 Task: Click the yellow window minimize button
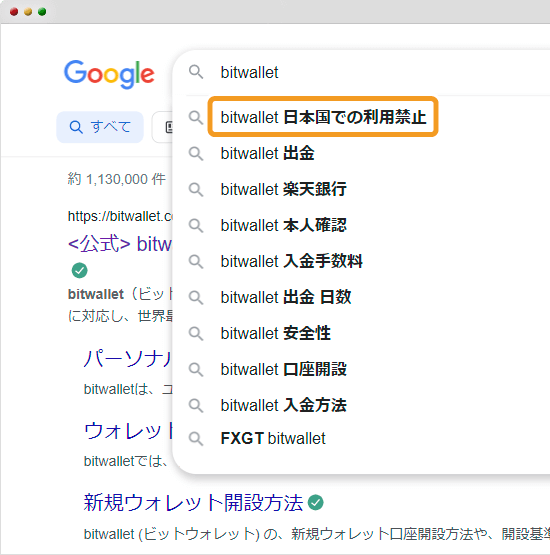(x=28, y=12)
